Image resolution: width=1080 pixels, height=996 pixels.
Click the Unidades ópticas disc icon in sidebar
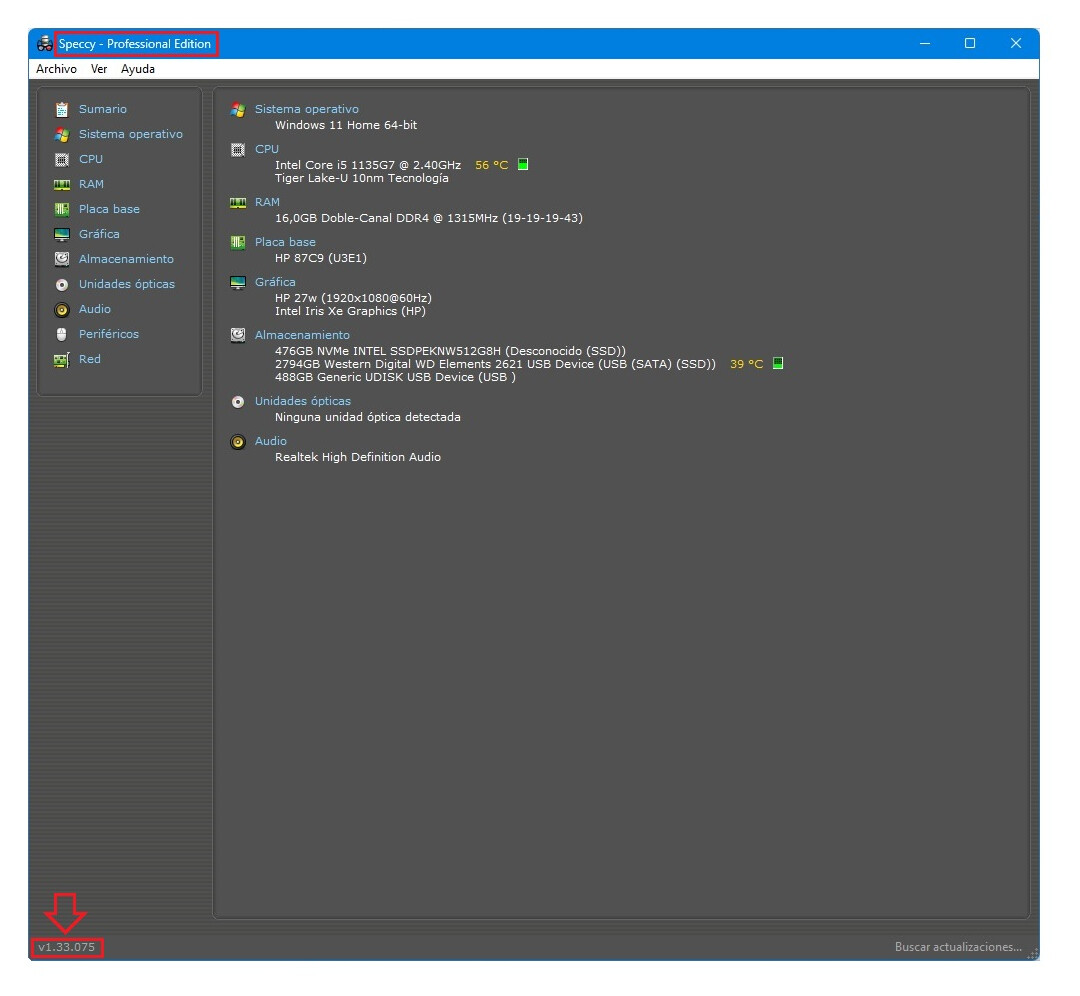(x=61, y=285)
